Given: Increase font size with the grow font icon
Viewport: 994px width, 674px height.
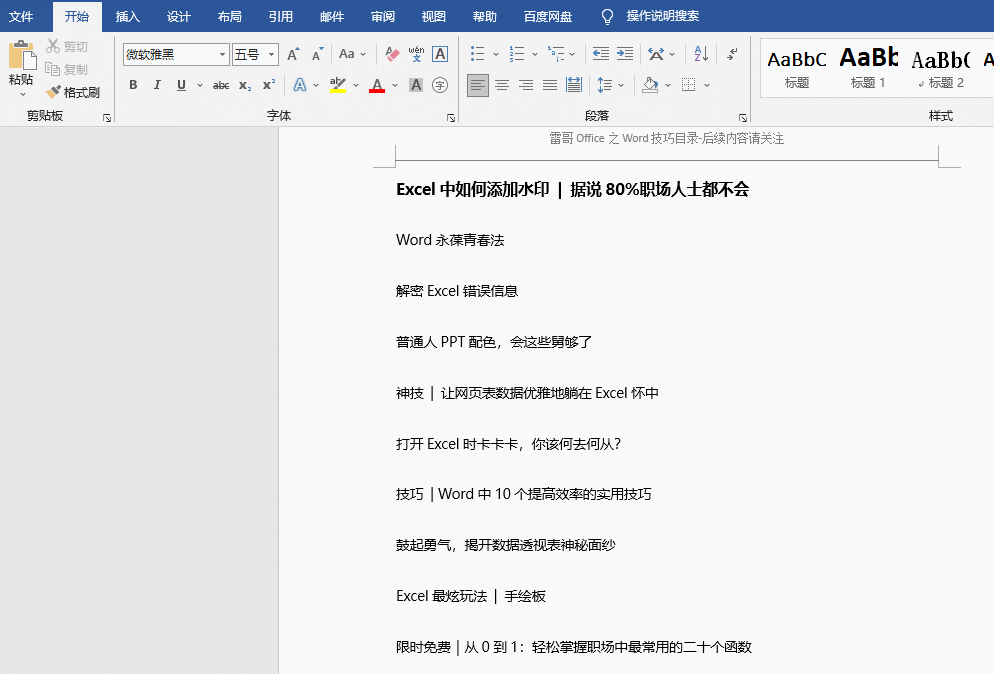Looking at the screenshot, I should pyautogui.click(x=293, y=55).
